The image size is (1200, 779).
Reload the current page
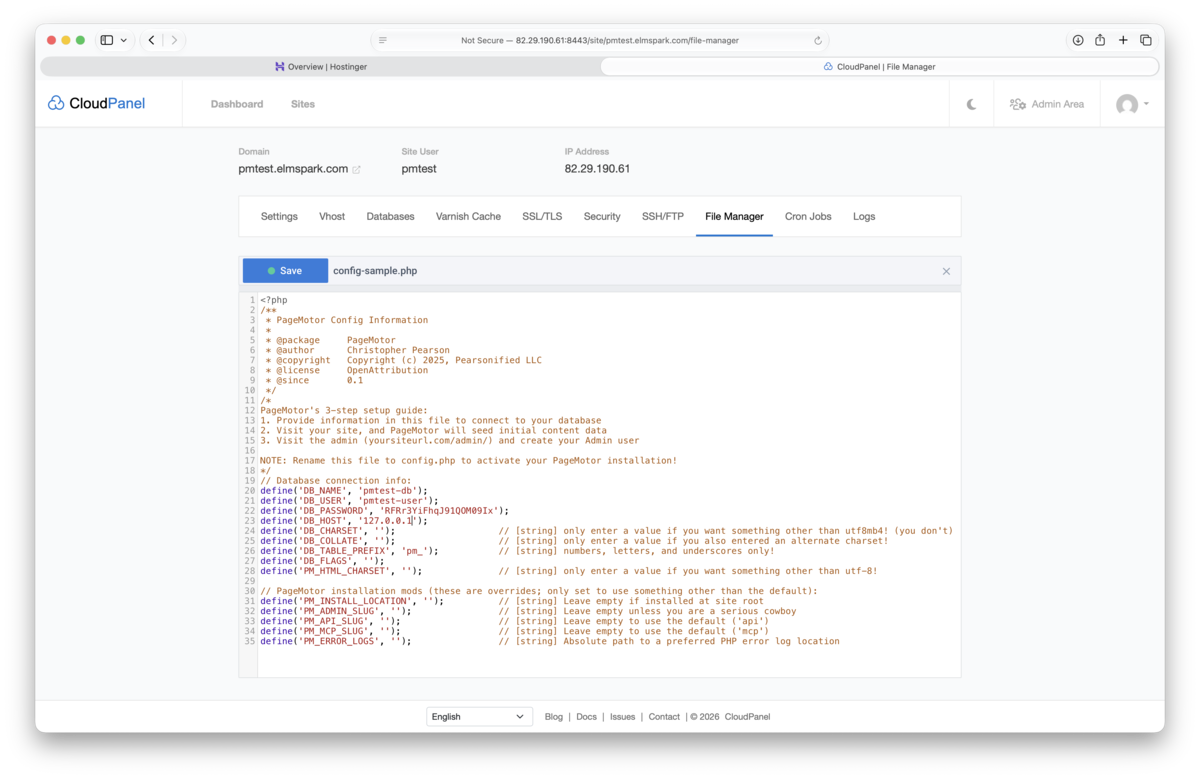click(818, 41)
